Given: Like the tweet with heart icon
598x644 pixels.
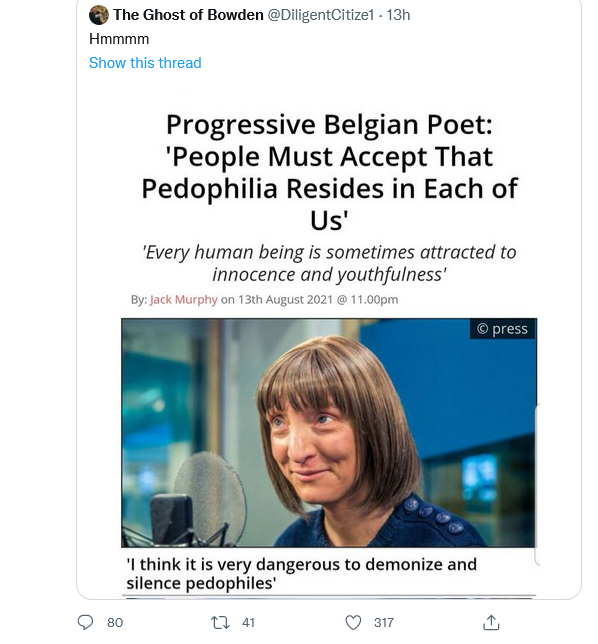Looking at the screenshot, I should click(x=353, y=623).
